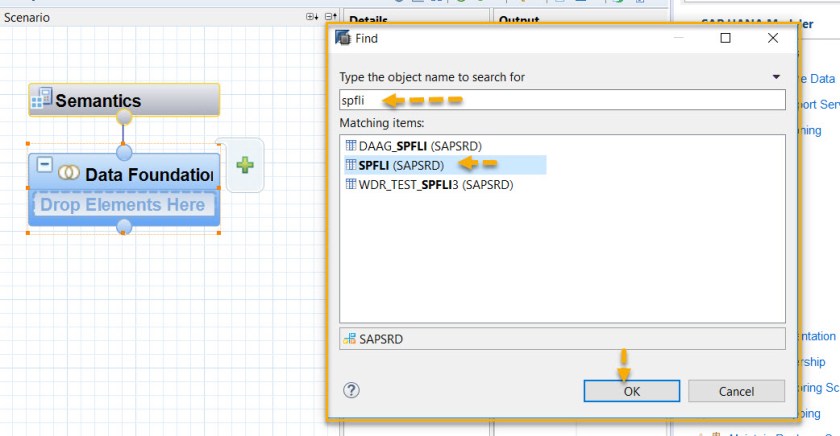Click the Semantics node
The image size is (840, 436).
[x=123, y=100]
